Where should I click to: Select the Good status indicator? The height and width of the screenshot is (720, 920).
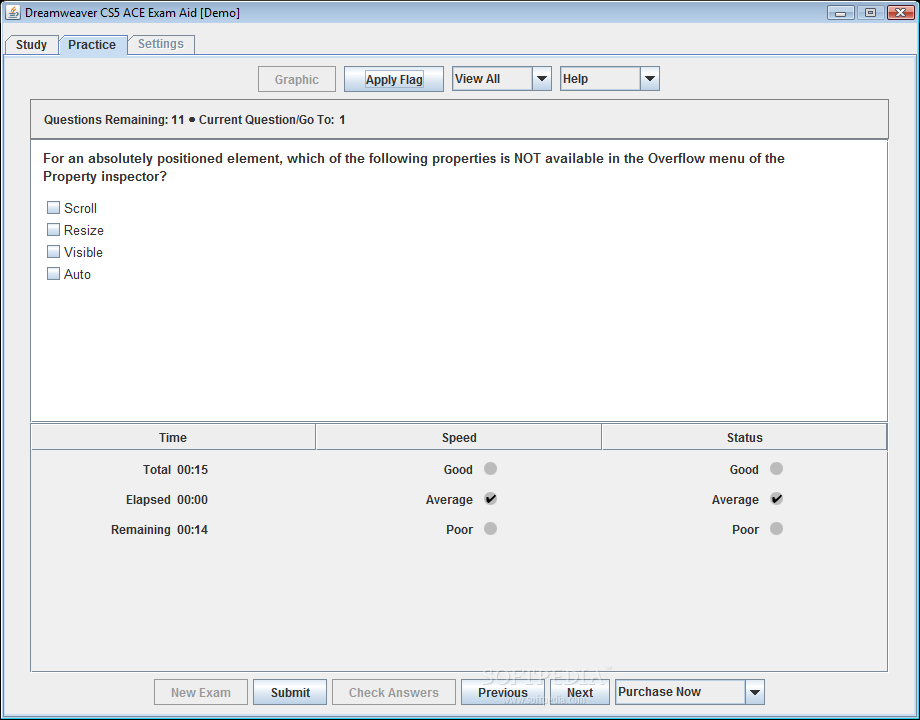(x=776, y=469)
